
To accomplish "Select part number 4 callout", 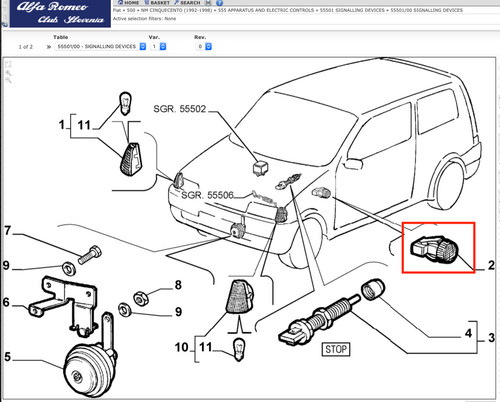I will coord(469,333).
